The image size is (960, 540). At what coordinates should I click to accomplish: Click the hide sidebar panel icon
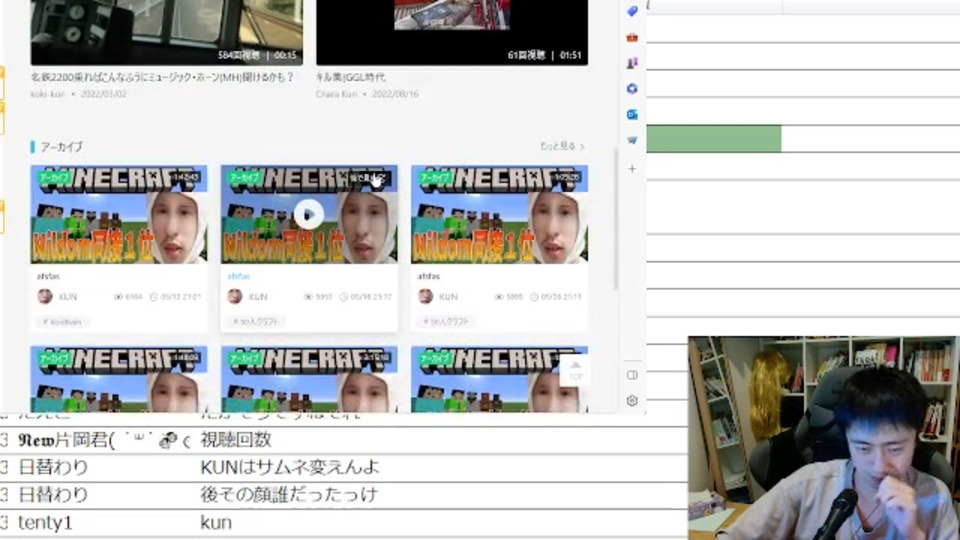pyautogui.click(x=632, y=375)
